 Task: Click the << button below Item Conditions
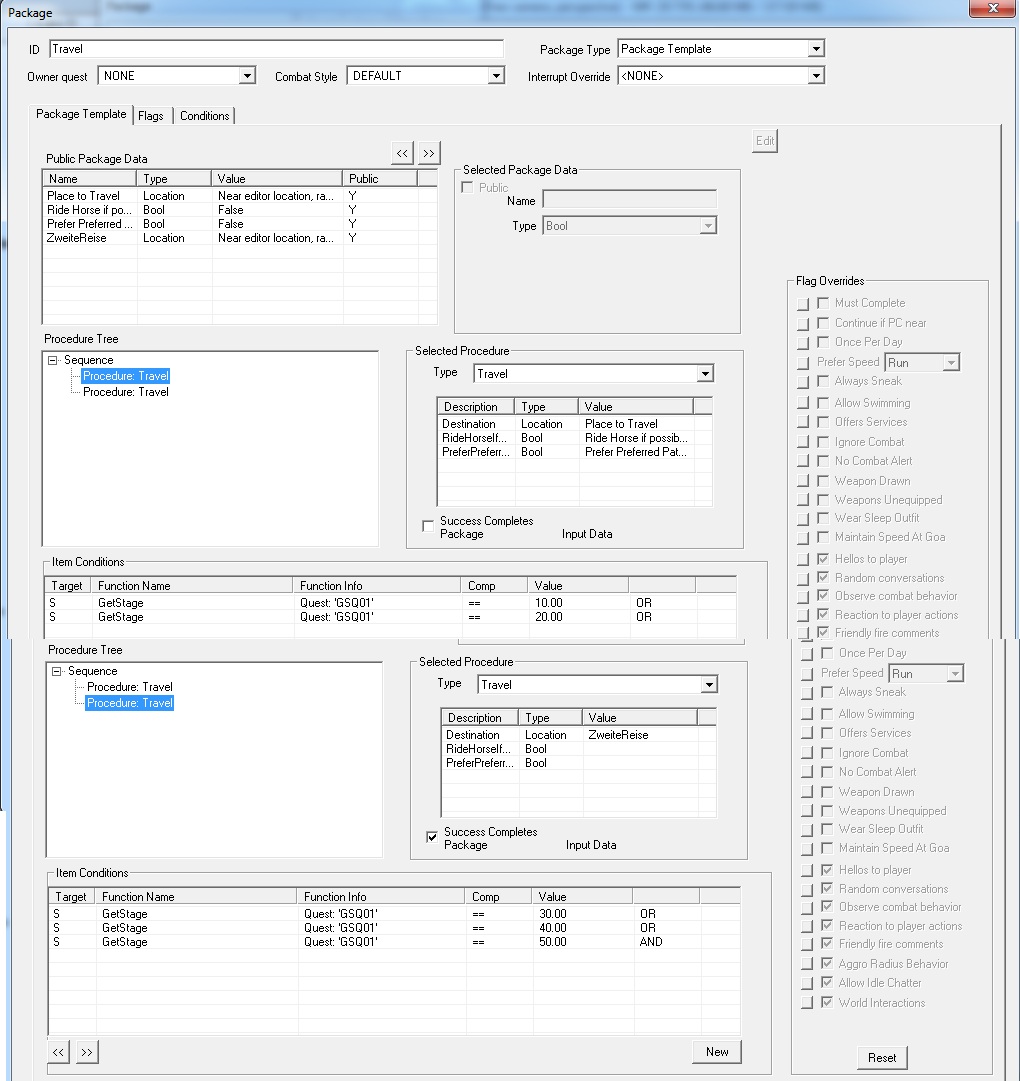coord(59,1052)
